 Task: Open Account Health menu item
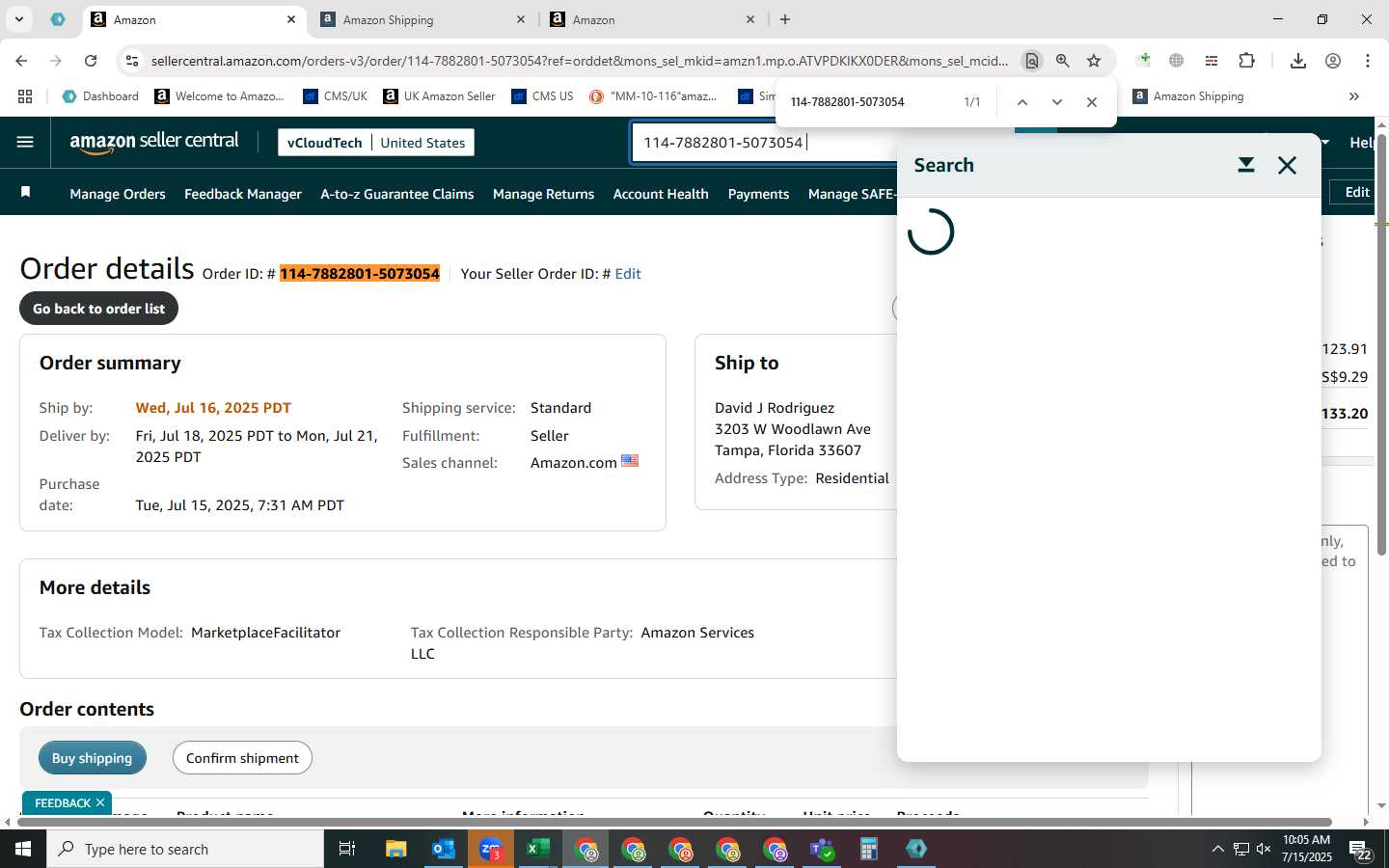661,194
